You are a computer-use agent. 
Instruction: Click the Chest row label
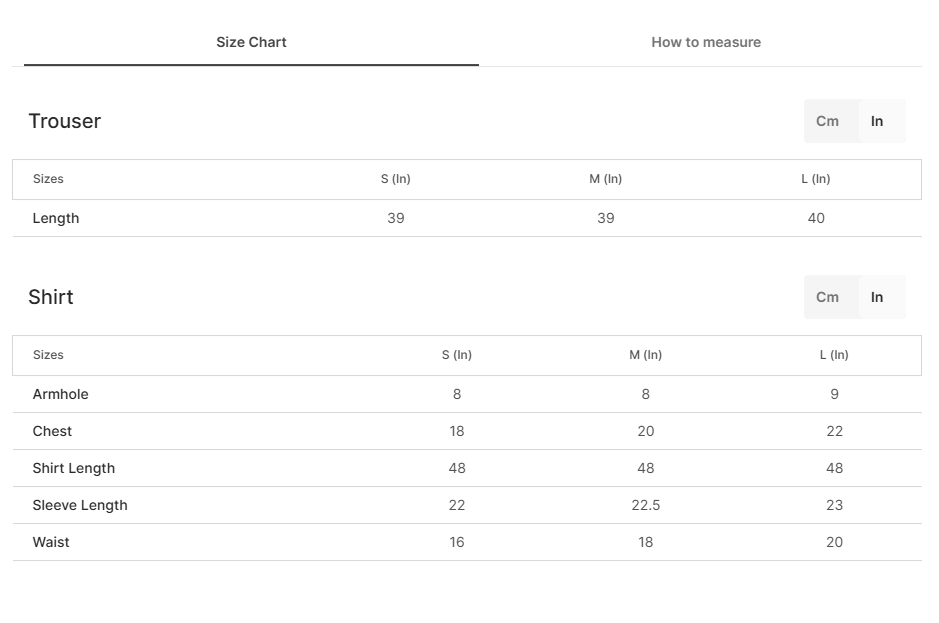pyautogui.click(x=52, y=431)
